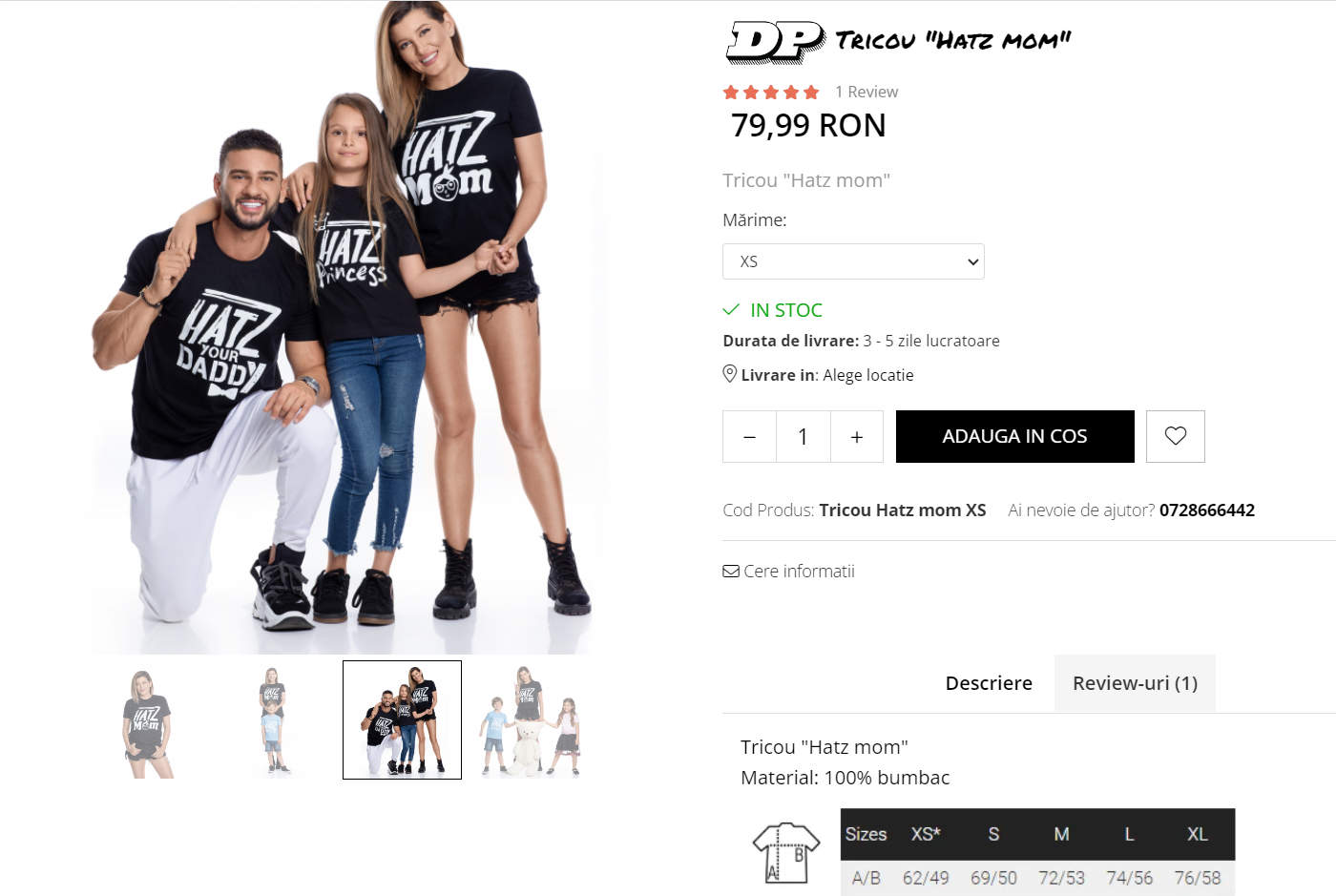
Task: Click the five-star rating icons
Action: pyautogui.click(x=771, y=92)
